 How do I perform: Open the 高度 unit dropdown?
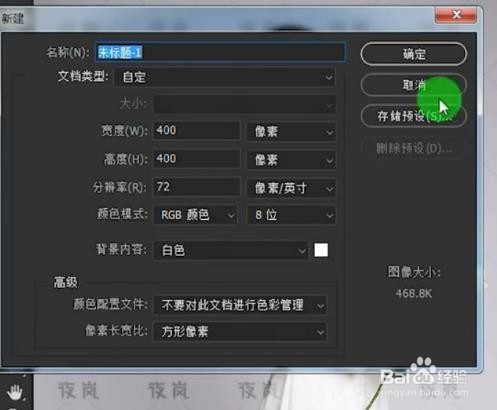click(x=291, y=160)
